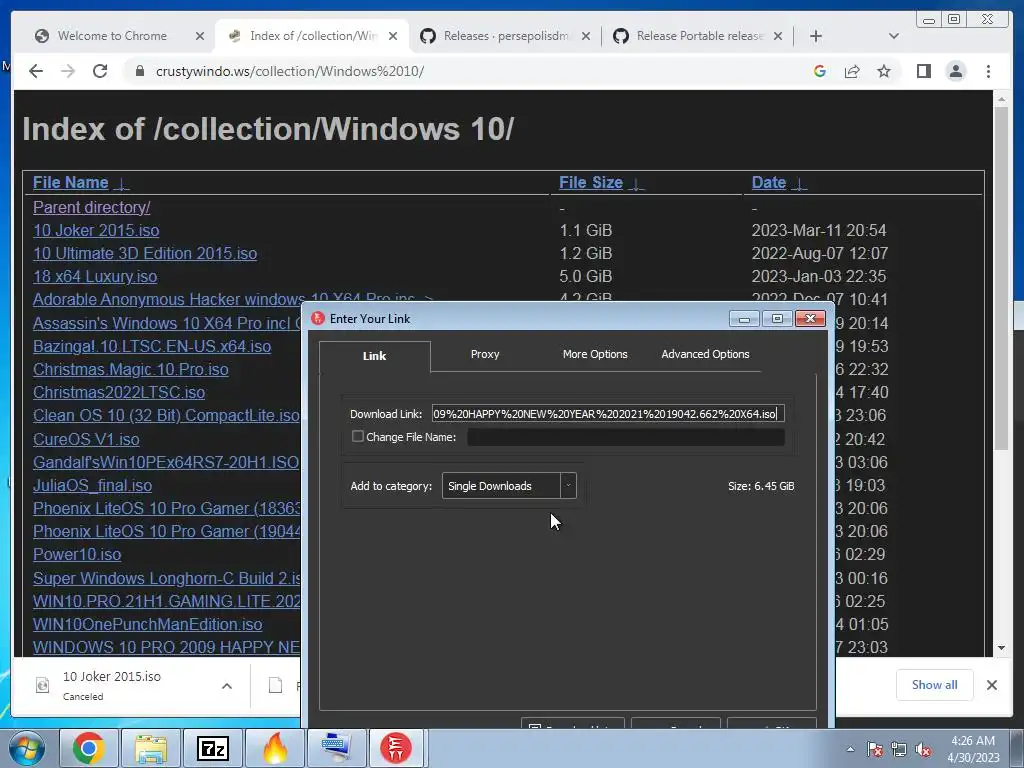Viewport: 1024px width, 768px height.
Task: Open the Proxy tab in dialog
Action: [x=485, y=354]
